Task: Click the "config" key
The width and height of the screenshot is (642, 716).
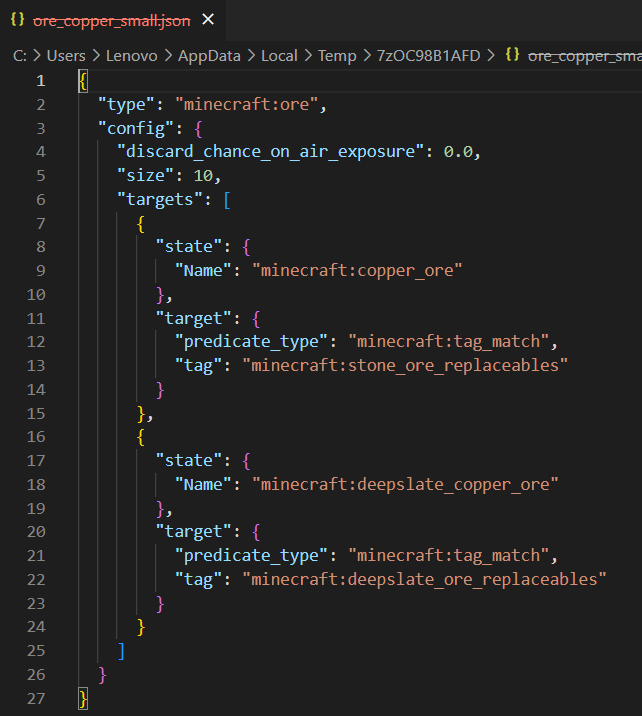Action: 136,128
